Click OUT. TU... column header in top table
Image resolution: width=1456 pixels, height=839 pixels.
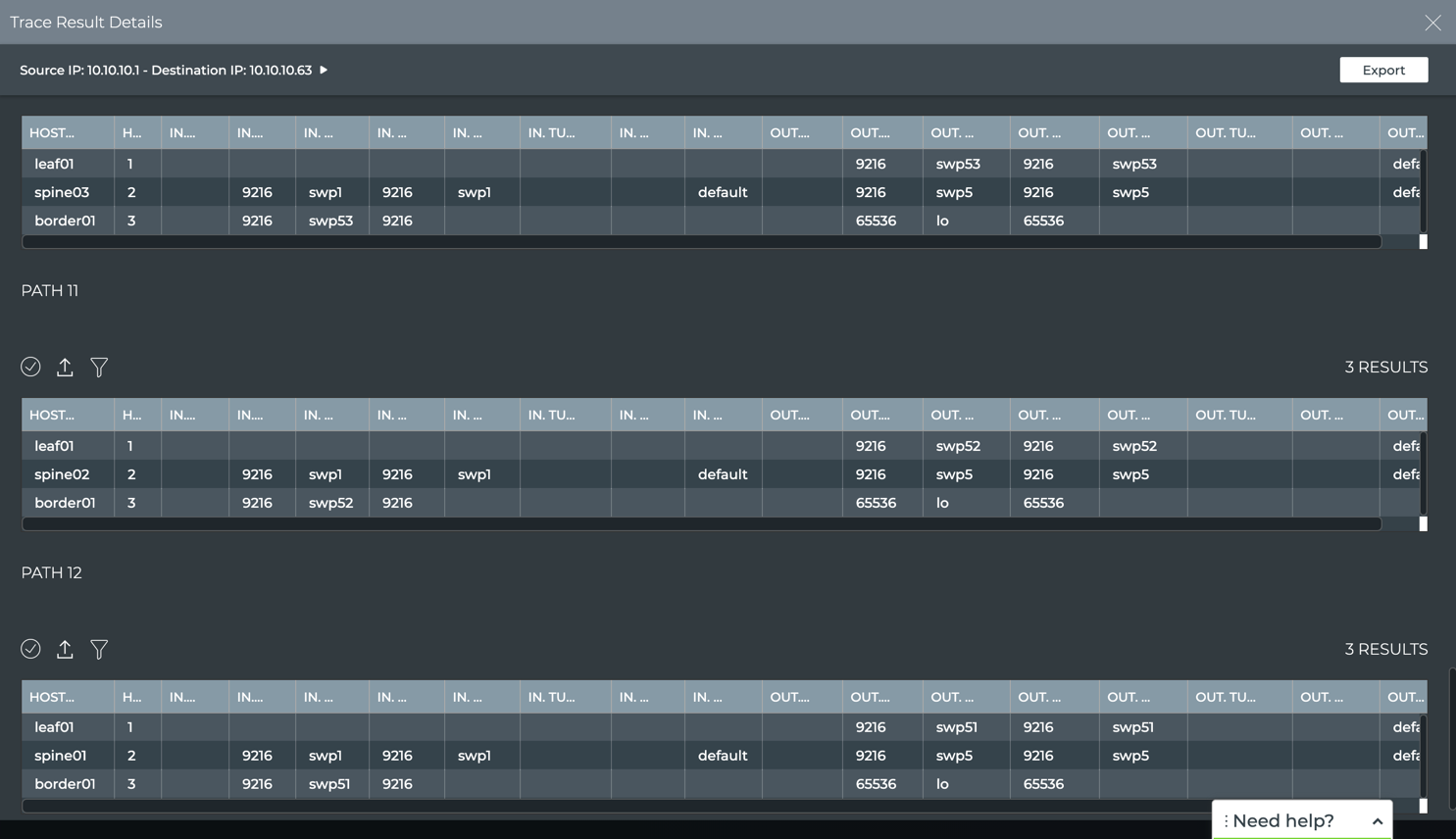coord(1225,132)
